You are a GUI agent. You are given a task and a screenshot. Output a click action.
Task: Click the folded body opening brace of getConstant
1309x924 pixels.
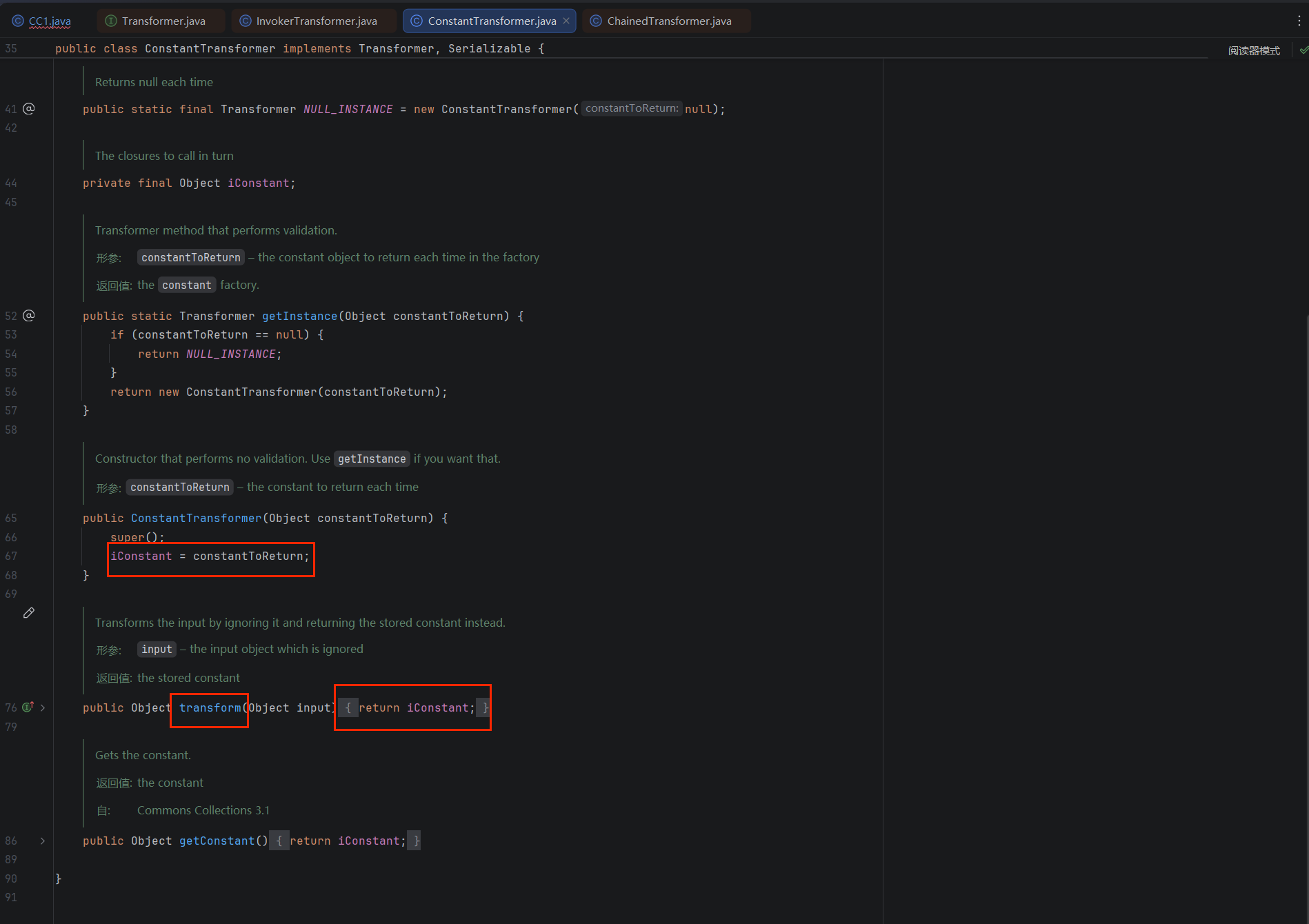[x=279, y=841]
